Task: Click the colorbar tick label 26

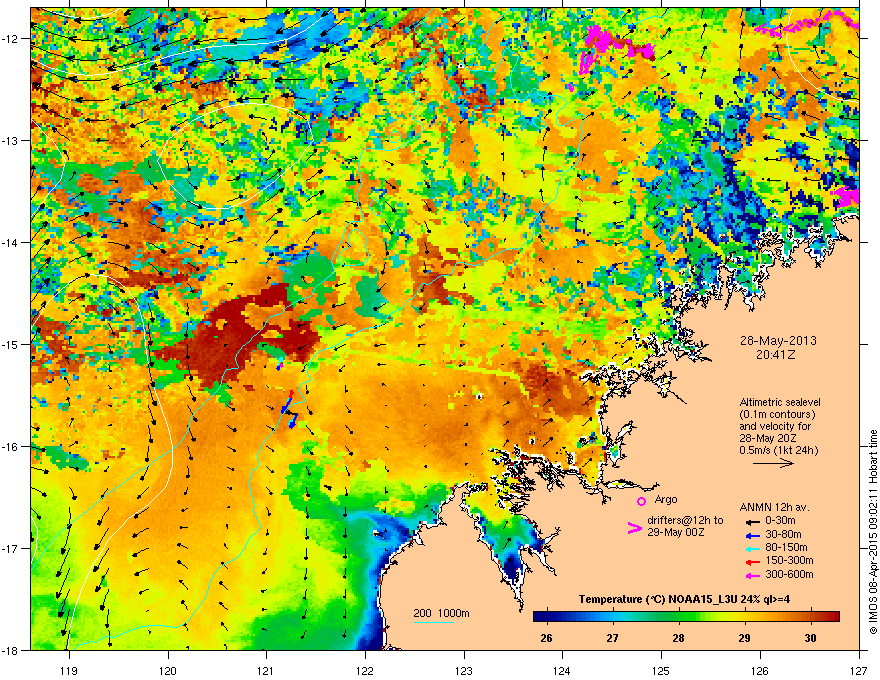Action: click(546, 638)
